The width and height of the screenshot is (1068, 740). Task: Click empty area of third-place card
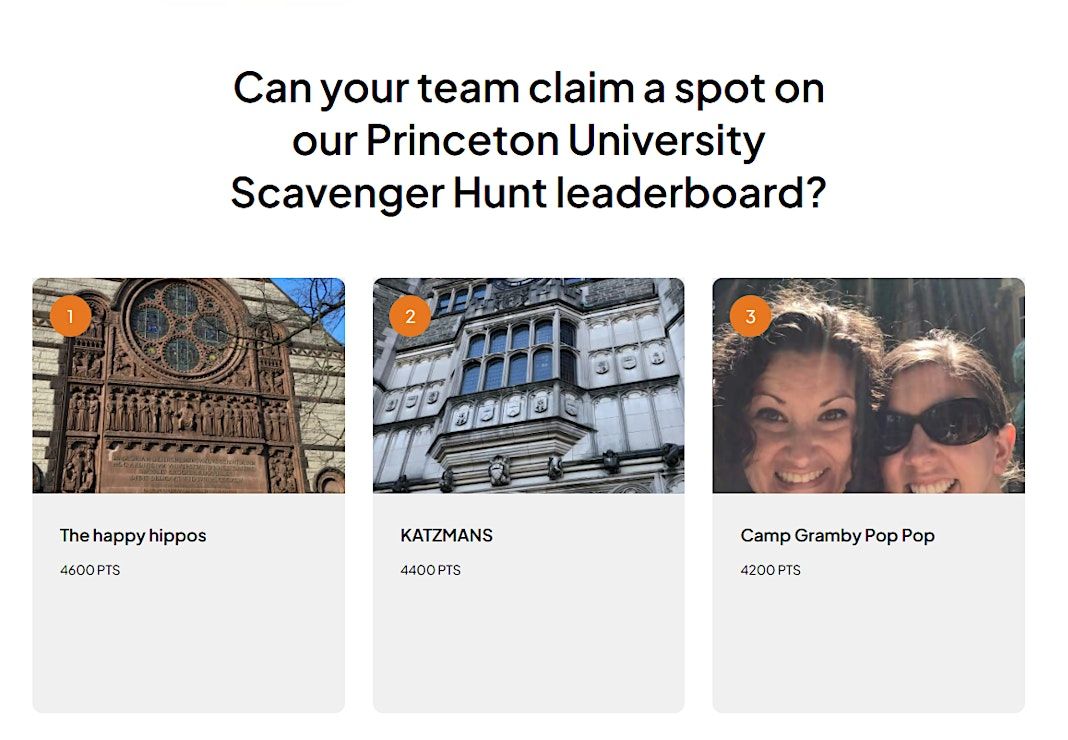[868, 647]
